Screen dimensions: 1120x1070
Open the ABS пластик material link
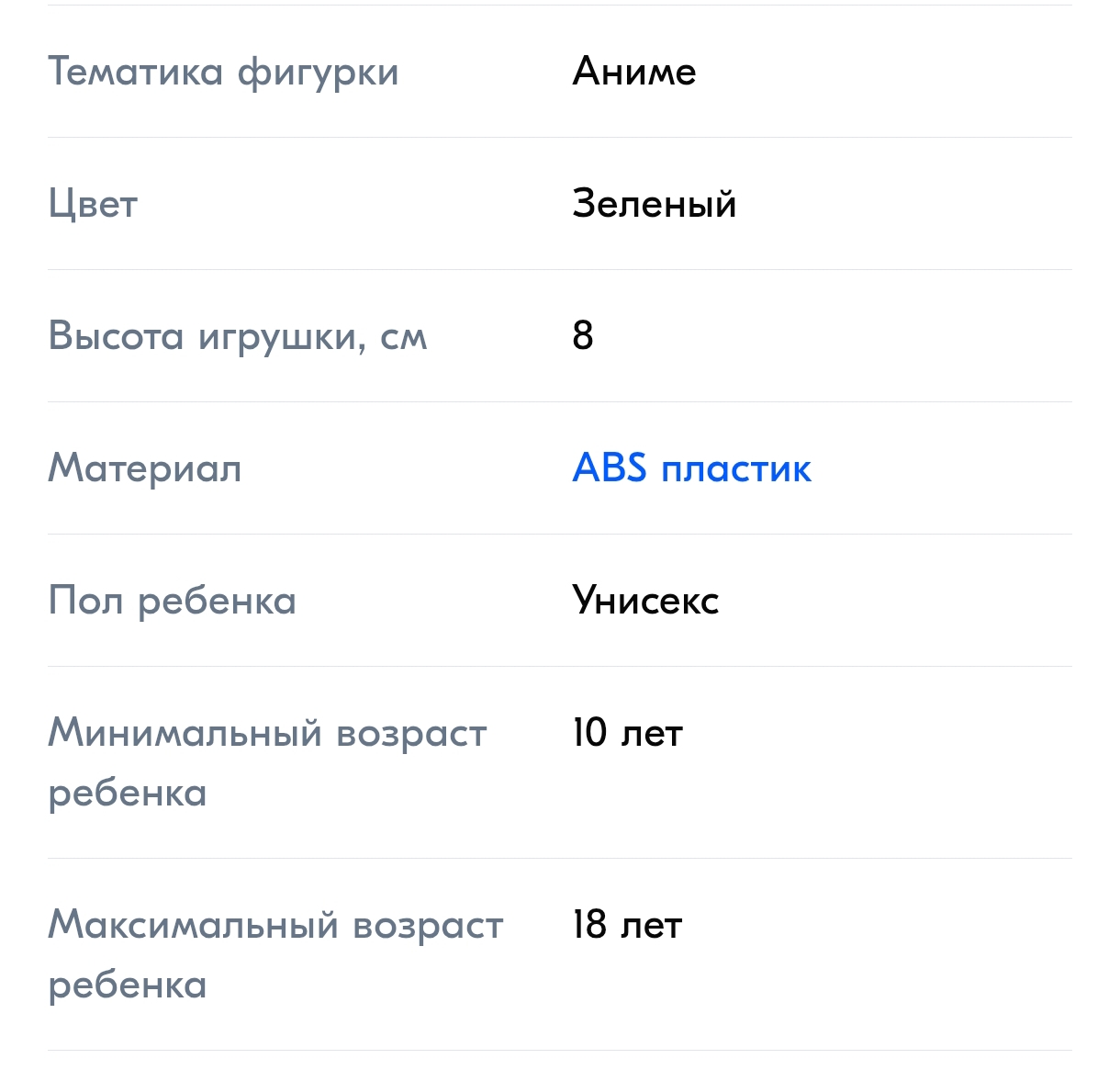[x=692, y=468]
